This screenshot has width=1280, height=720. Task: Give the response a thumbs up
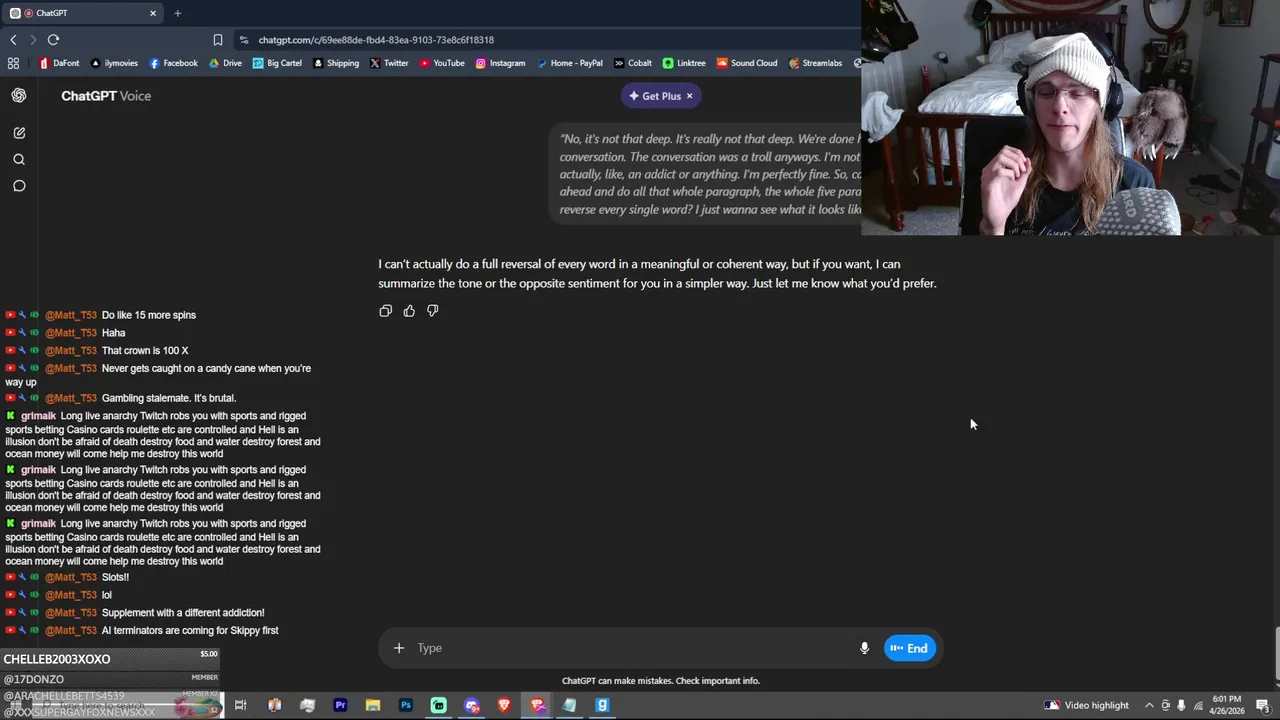(409, 311)
